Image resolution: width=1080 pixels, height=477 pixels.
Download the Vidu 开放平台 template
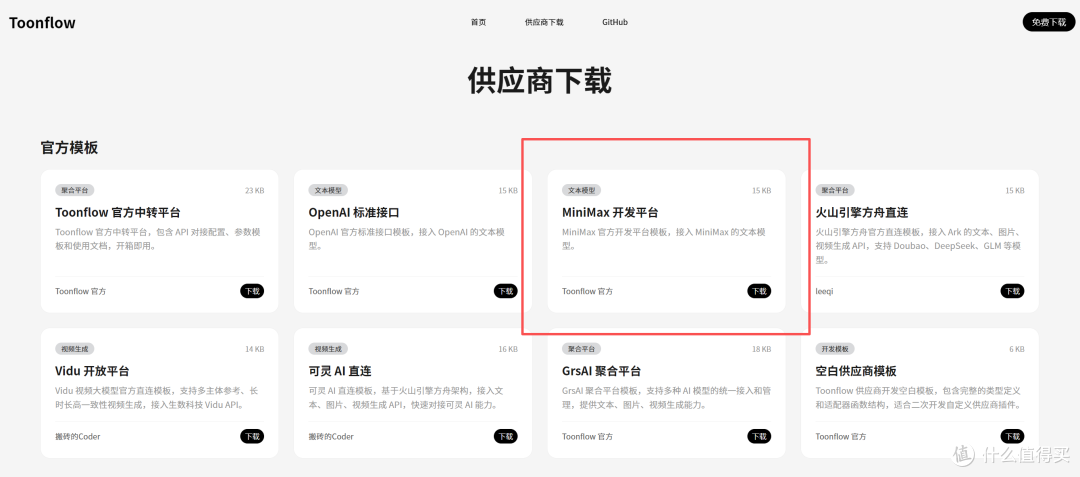[252, 436]
